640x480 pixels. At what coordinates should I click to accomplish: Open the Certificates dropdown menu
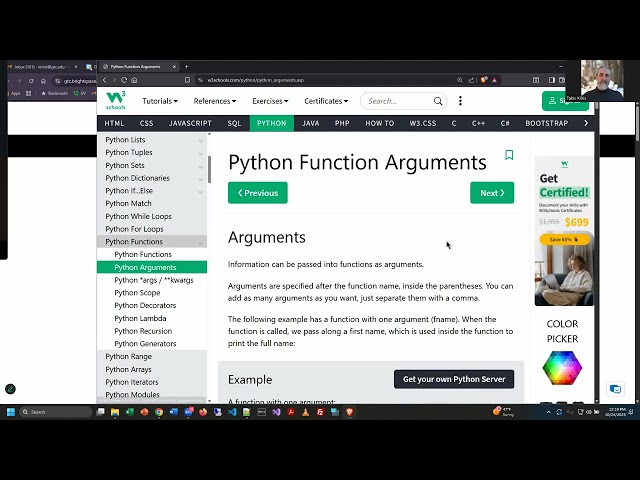coord(326,101)
